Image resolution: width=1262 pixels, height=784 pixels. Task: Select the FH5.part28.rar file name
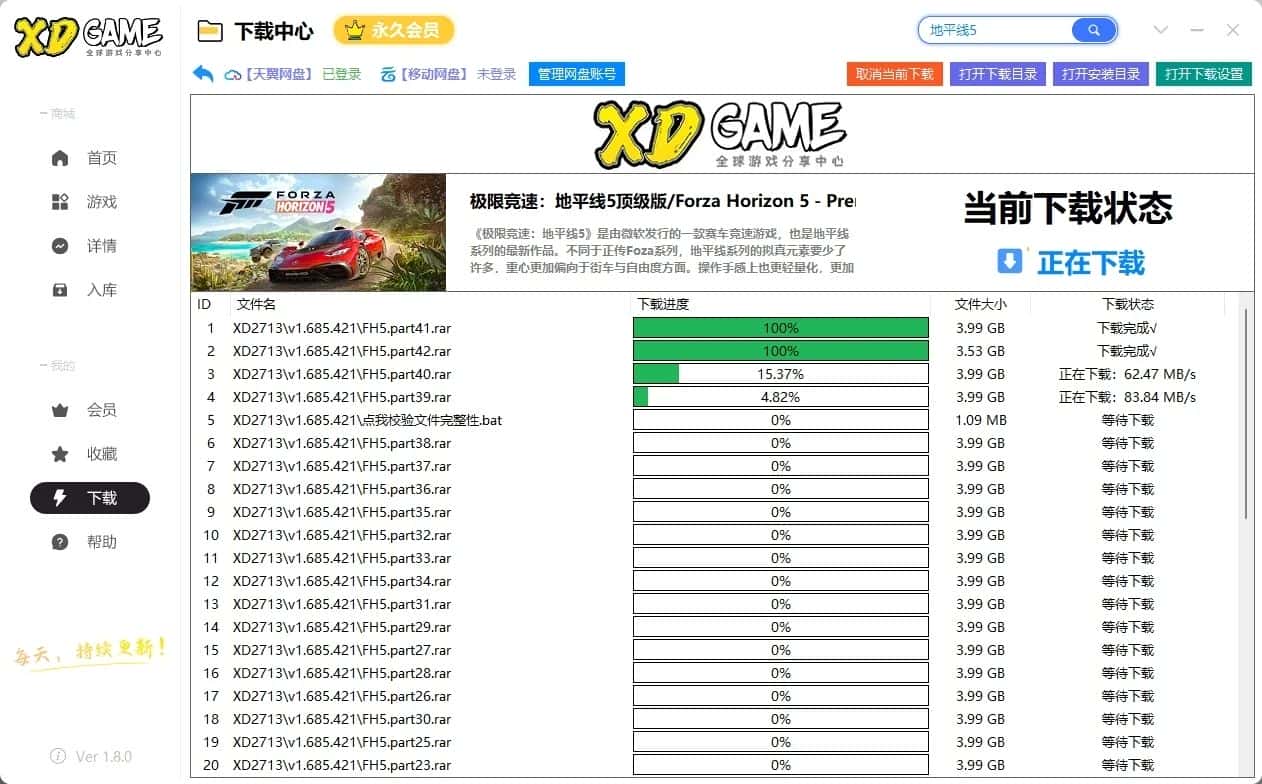pyautogui.click(x=342, y=673)
